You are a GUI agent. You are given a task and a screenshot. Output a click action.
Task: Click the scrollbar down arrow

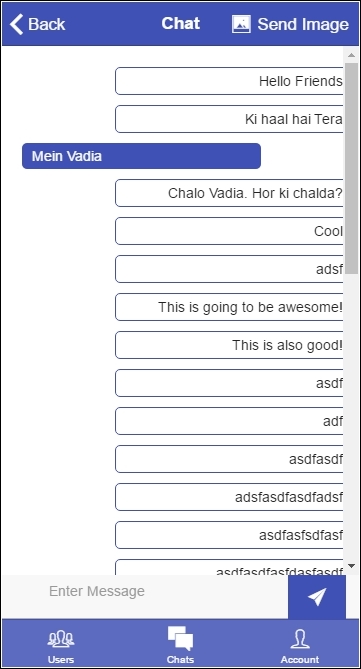pos(351,566)
